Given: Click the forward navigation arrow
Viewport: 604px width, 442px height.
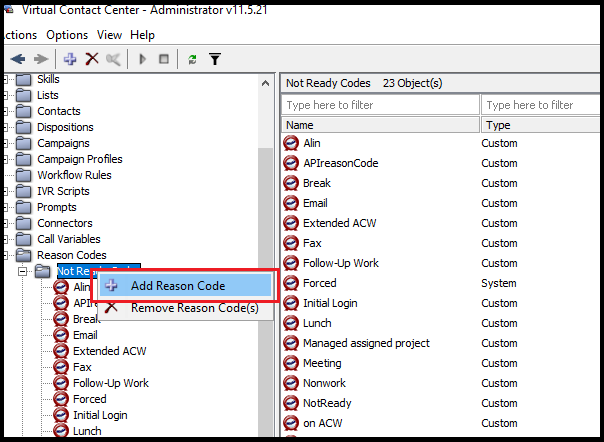Looking at the screenshot, I should (x=41, y=59).
